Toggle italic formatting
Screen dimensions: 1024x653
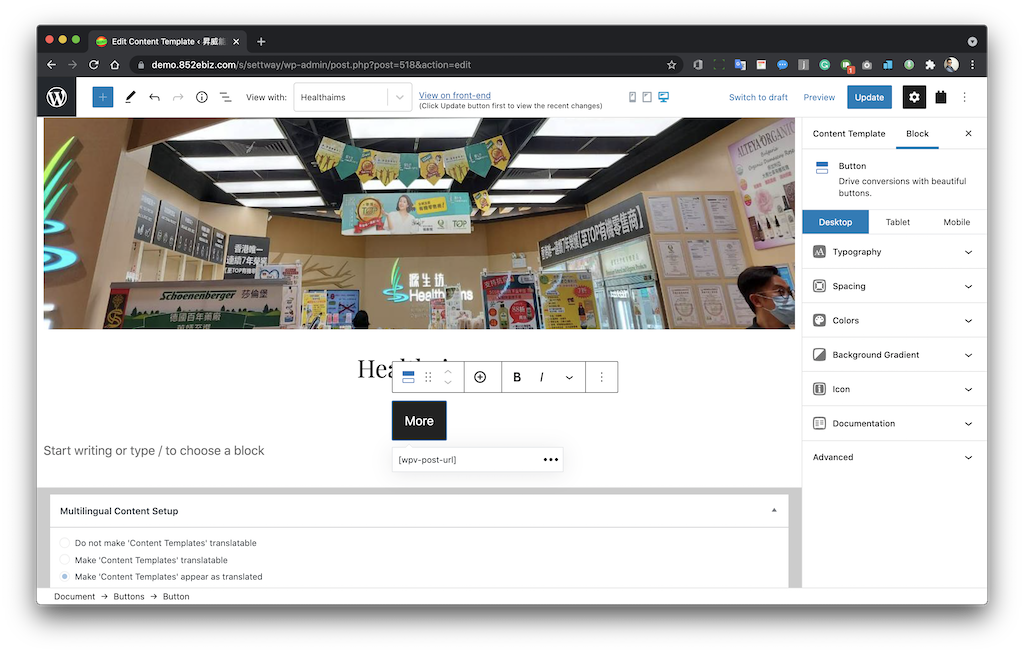[541, 377]
